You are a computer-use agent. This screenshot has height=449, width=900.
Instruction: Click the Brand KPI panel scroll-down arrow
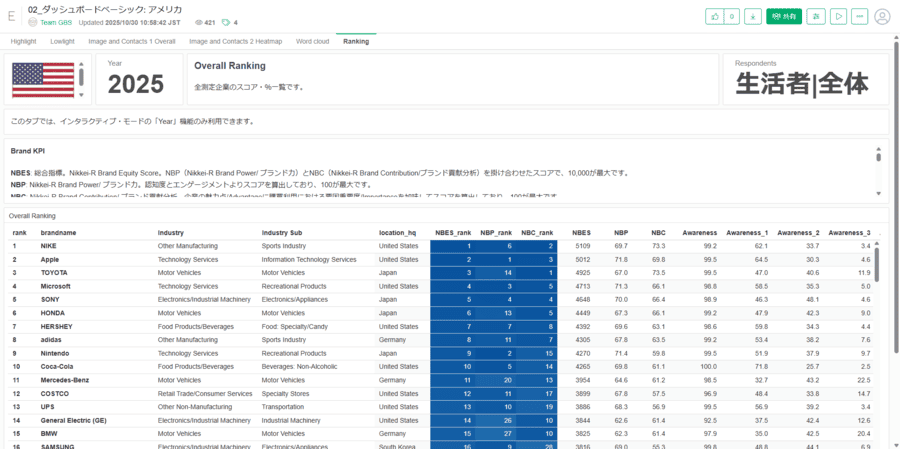point(878,193)
